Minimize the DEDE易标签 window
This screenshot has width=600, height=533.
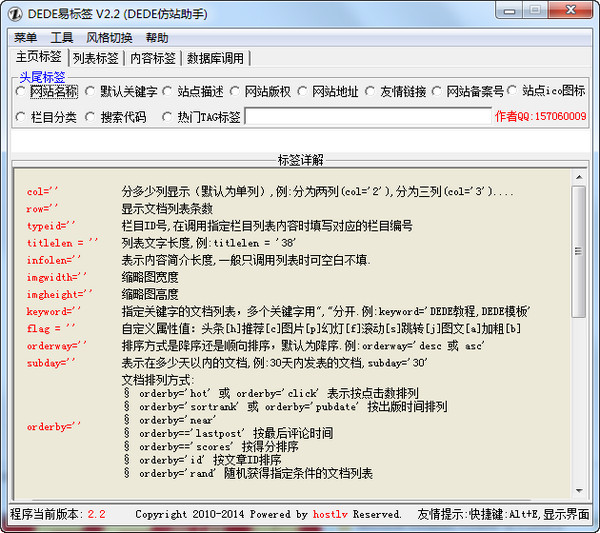click(509, 10)
